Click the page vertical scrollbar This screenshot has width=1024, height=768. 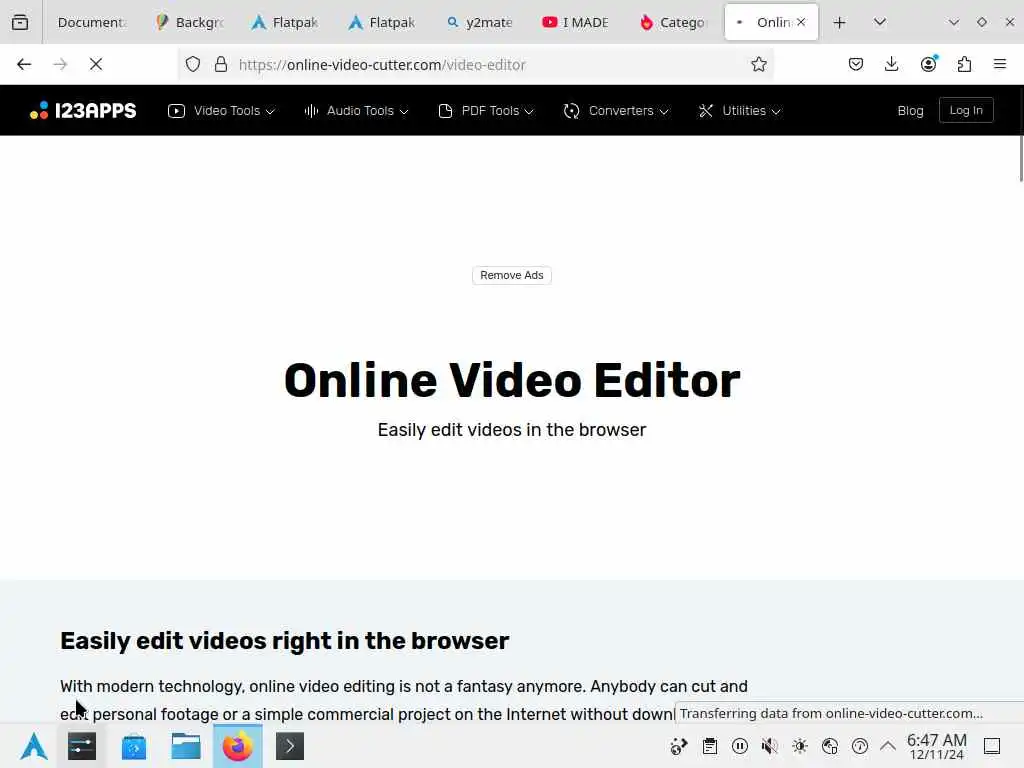[1020, 159]
